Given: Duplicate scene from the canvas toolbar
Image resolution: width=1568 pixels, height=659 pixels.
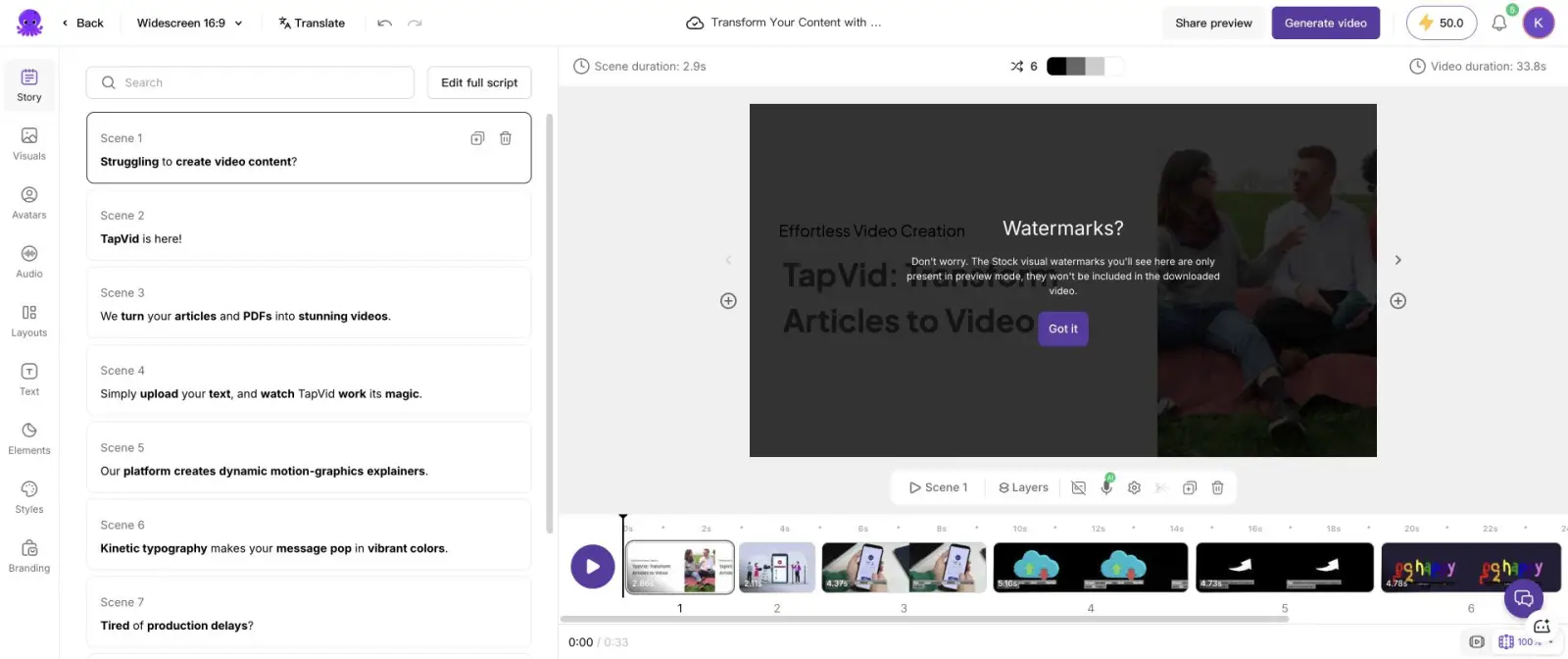Looking at the screenshot, I should 1190,487.
